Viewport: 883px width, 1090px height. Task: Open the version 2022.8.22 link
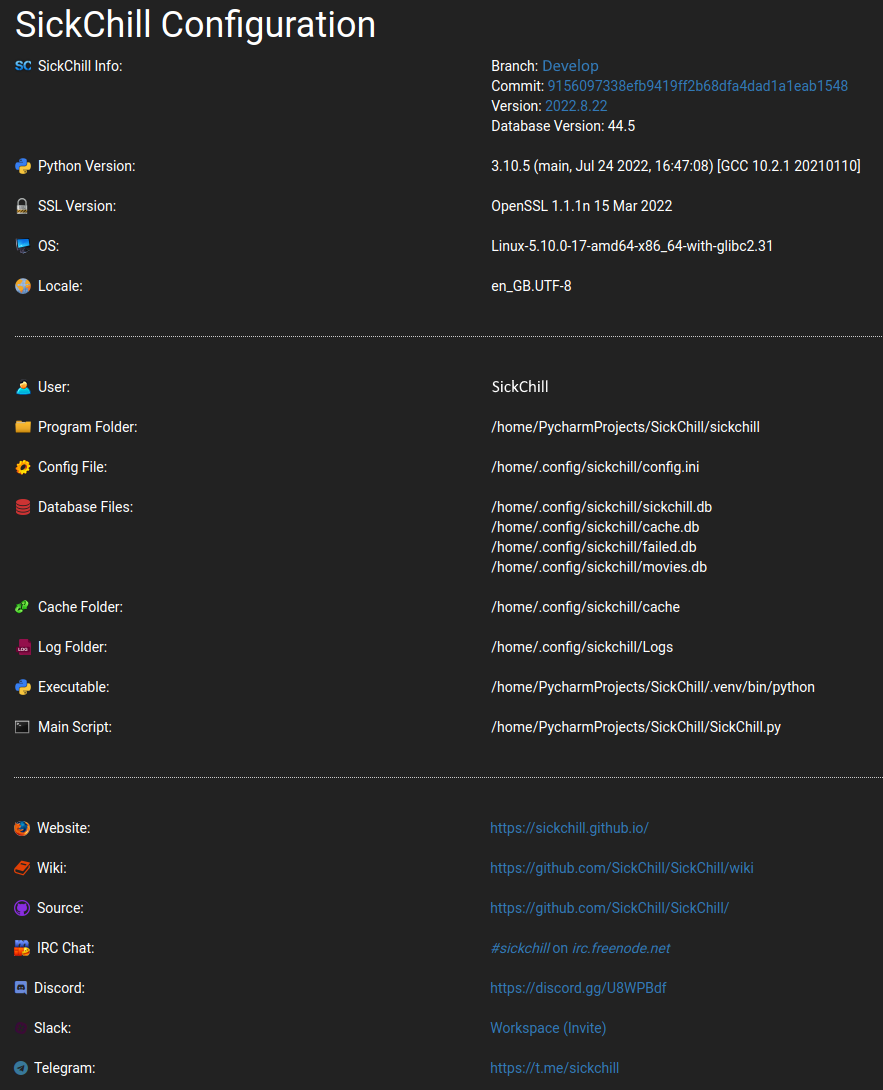coord(576,106)
